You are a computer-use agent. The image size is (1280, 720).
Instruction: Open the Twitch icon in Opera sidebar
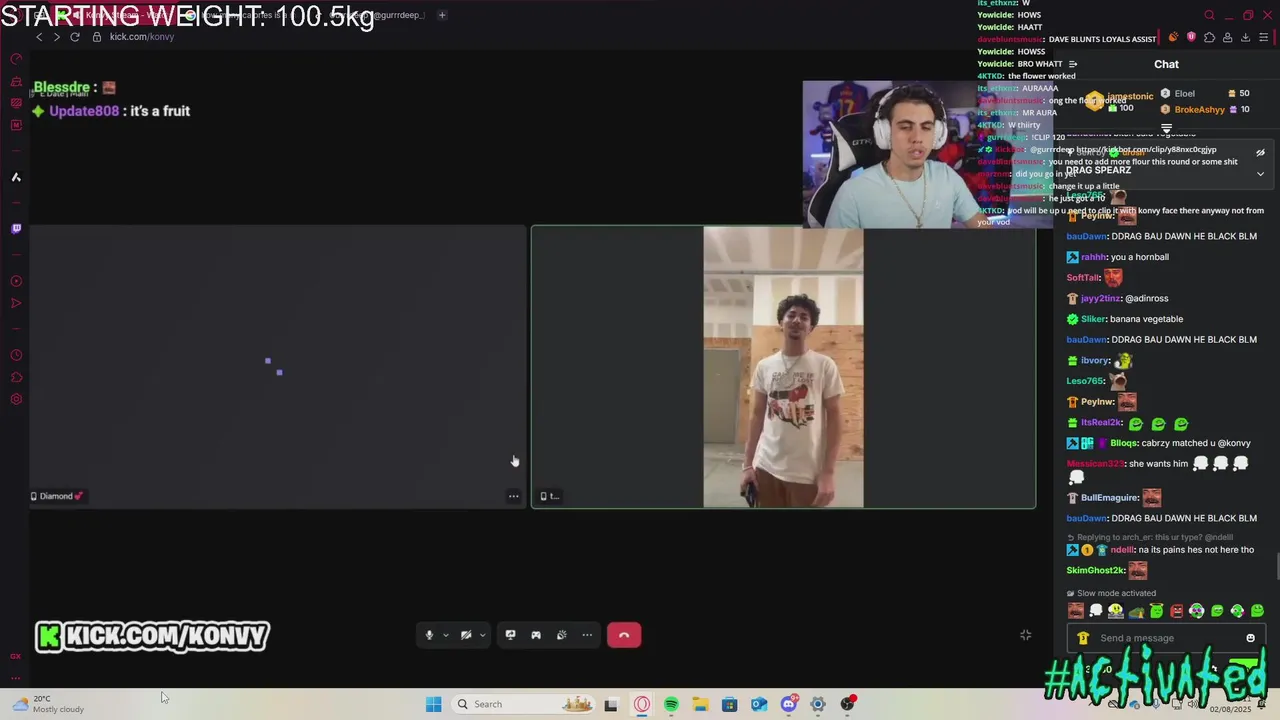[16, 229]
